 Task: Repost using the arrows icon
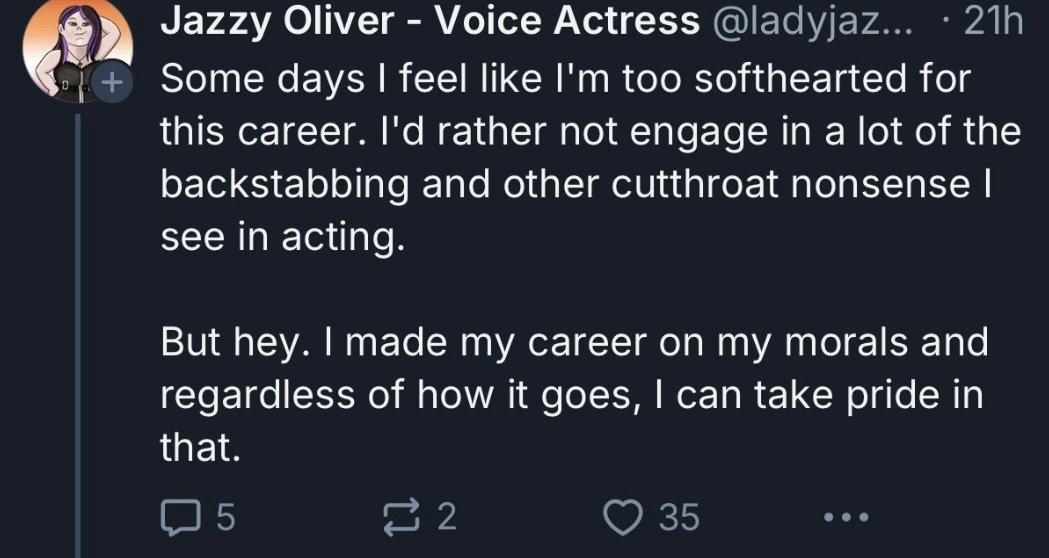coord(401,518)
